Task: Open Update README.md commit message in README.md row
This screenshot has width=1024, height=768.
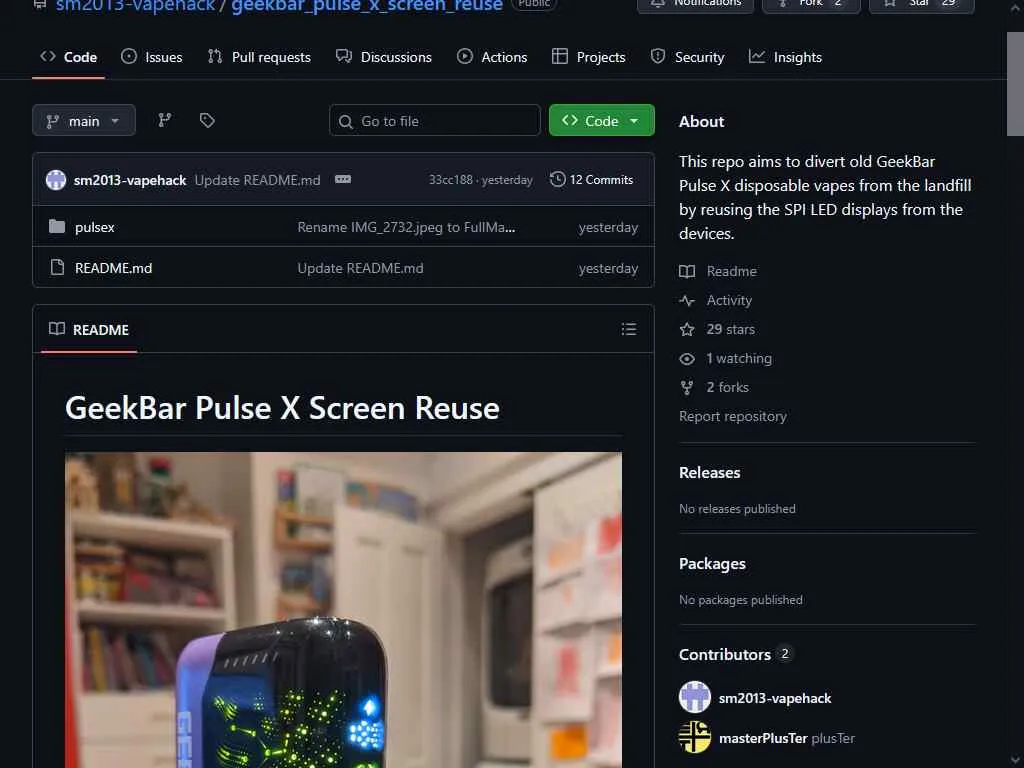Action: coord(360,268)
